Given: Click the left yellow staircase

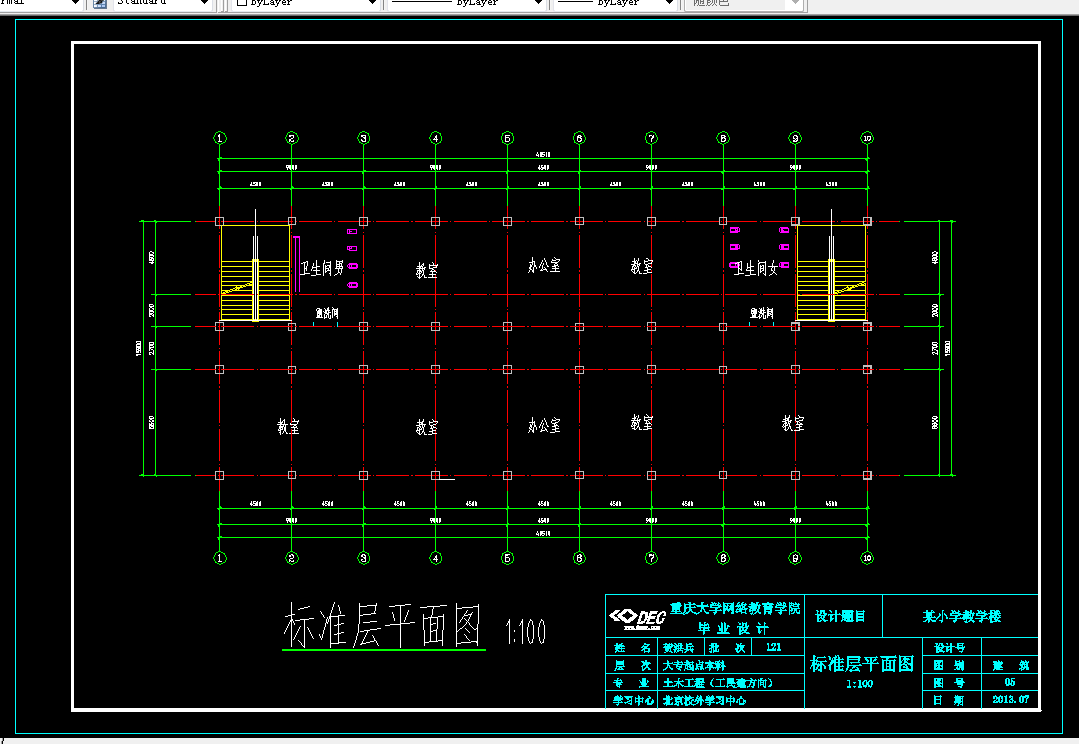Looking at the screenshot, I should tap(255, 273).
